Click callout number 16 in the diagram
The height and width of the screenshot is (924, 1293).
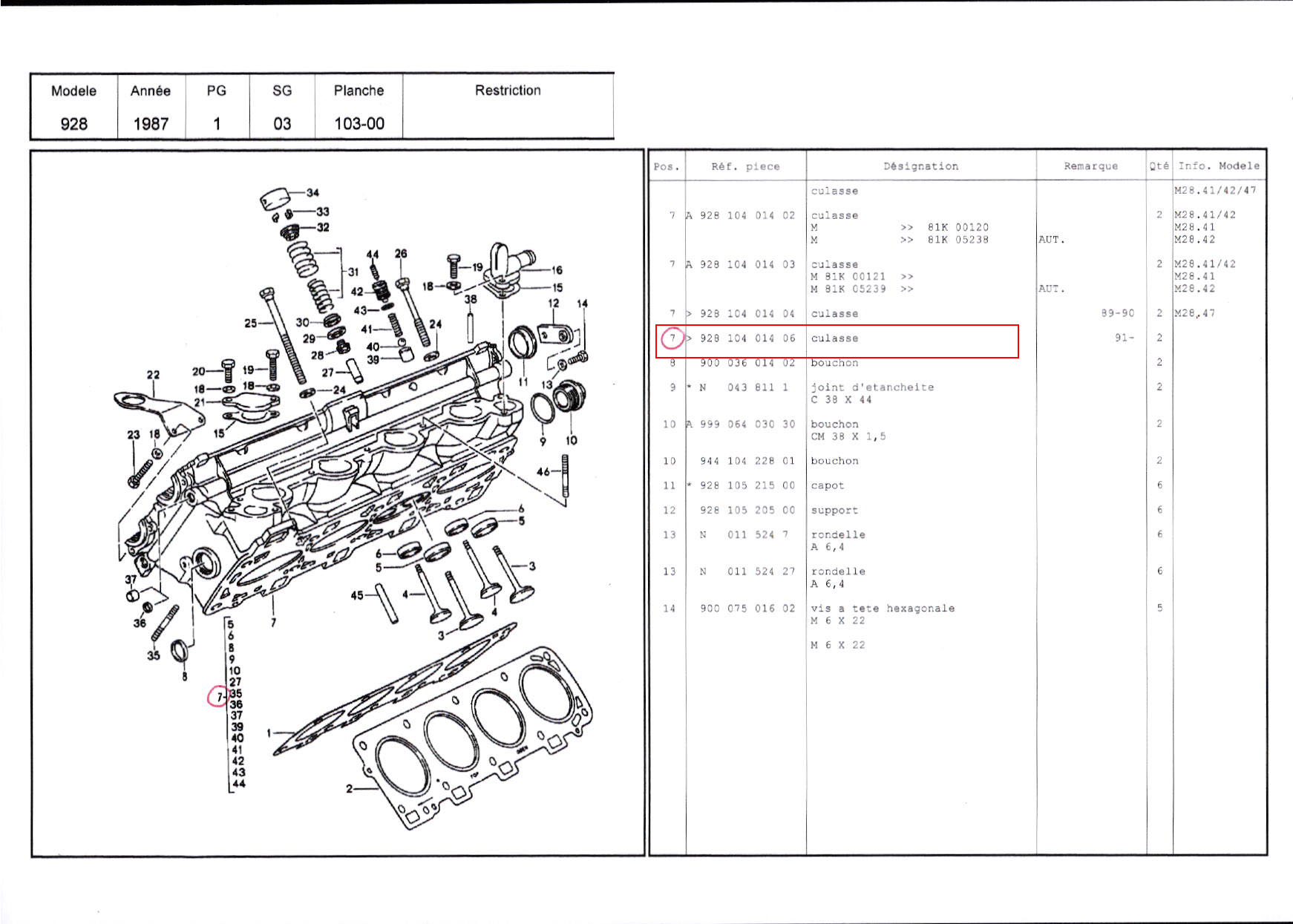click(557, 270)
